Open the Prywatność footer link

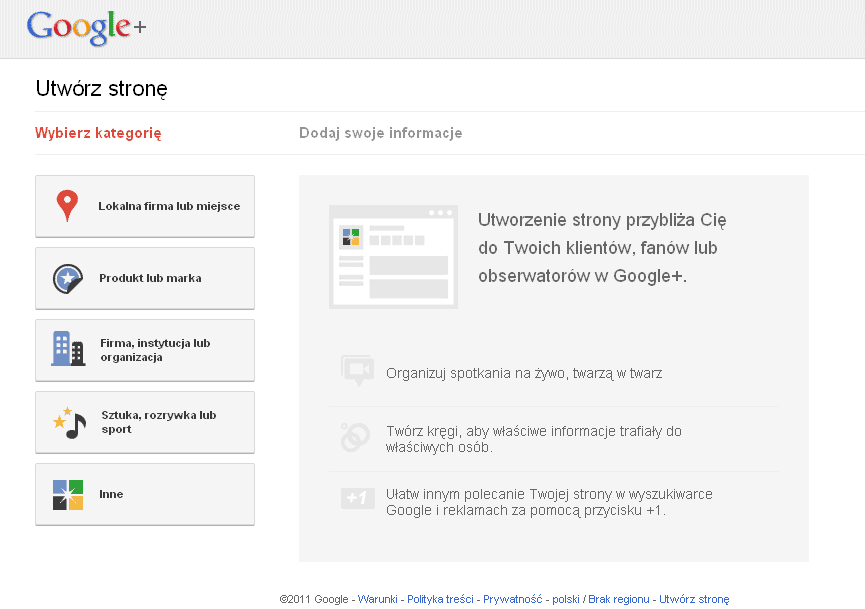(x=513, y=599)
